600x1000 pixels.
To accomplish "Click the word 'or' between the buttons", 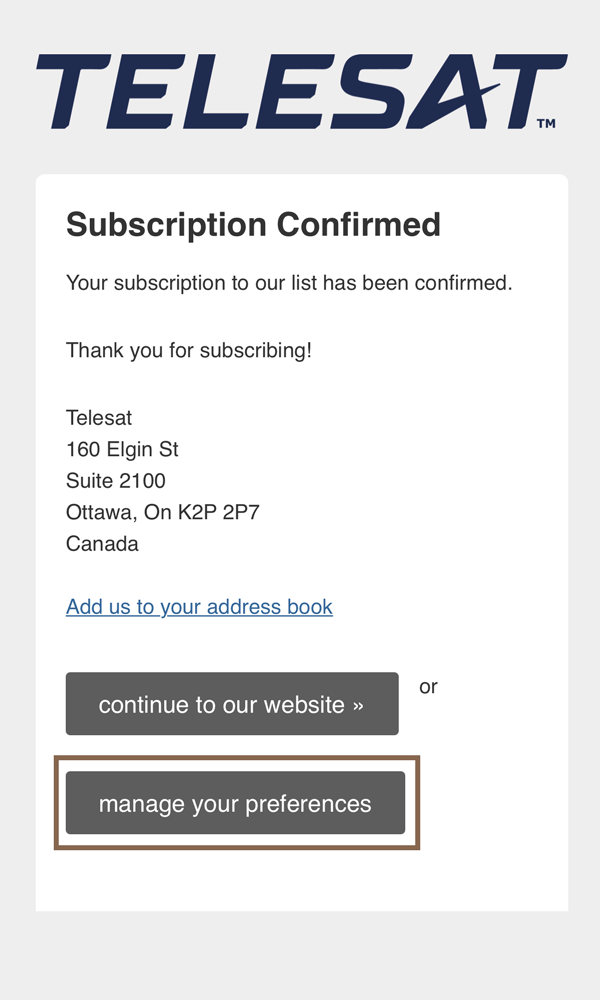I will pyautogui.click(x=428, y=688).
